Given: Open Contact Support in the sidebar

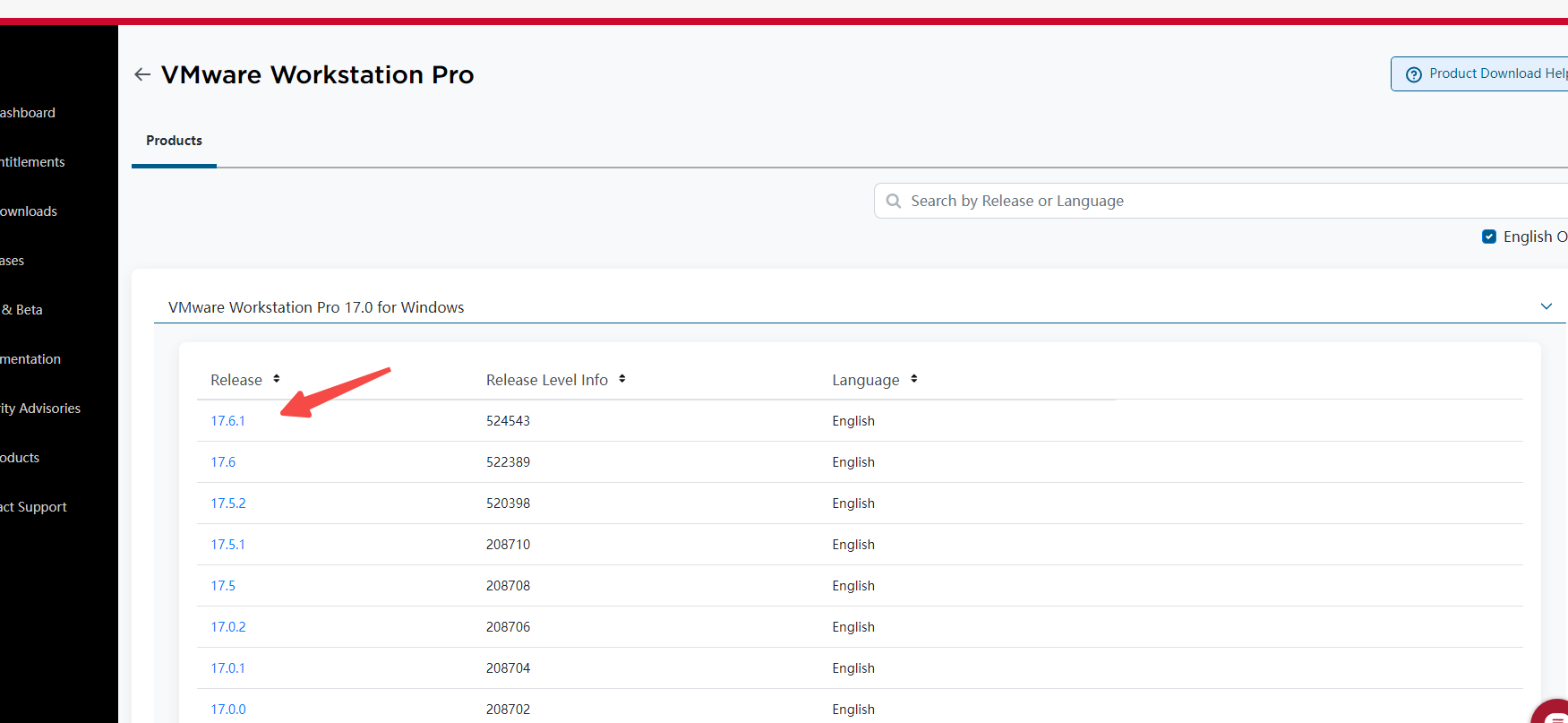Looking at the screenshot, I should pyautogui.click(x=33, y=507).
